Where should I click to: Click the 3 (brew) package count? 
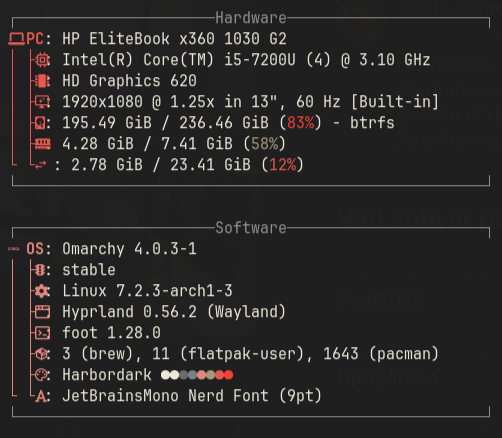98,354
